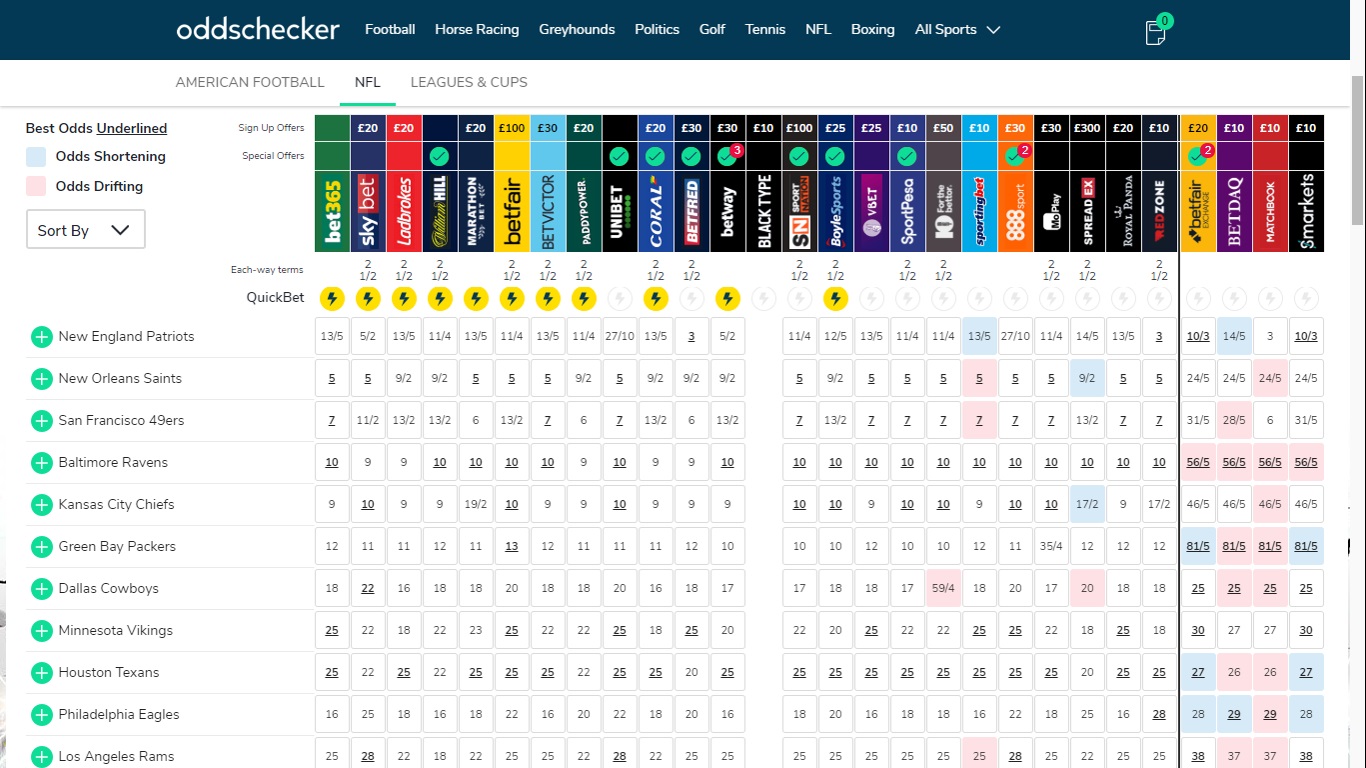Open the Horse Racing menu item
The height and width of the screenshot is (768, 1366).
(x=477, y=29)
